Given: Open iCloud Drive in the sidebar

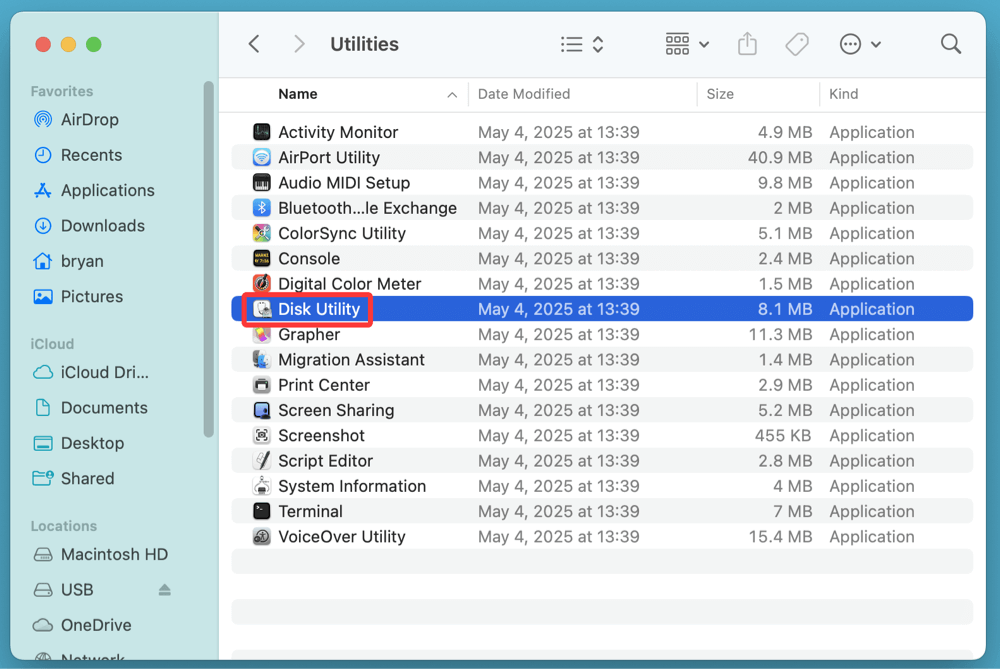Looking at the screenshot, I should [x=96, y=372].
